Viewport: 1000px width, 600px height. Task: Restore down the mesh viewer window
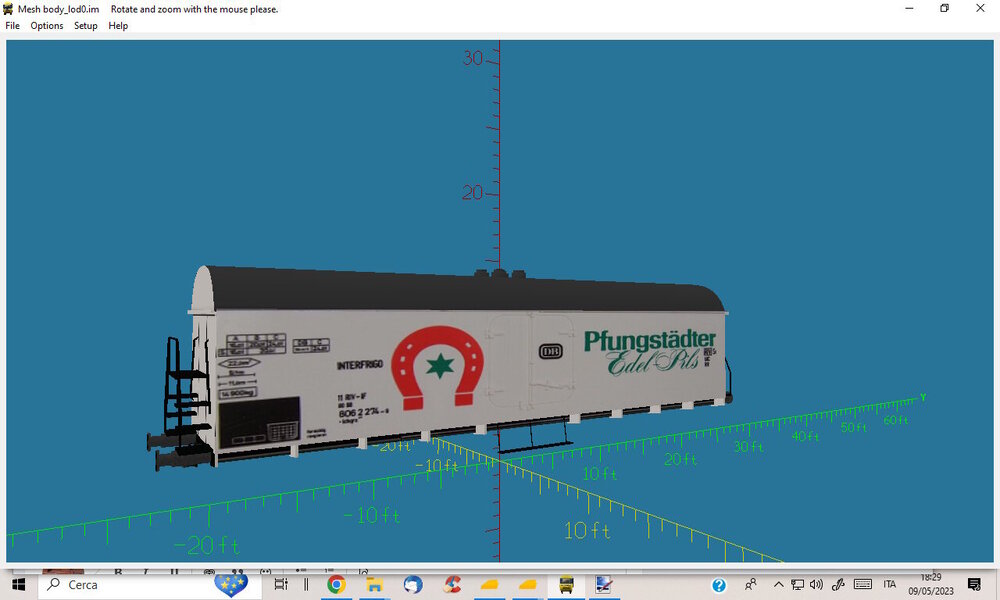945,8
